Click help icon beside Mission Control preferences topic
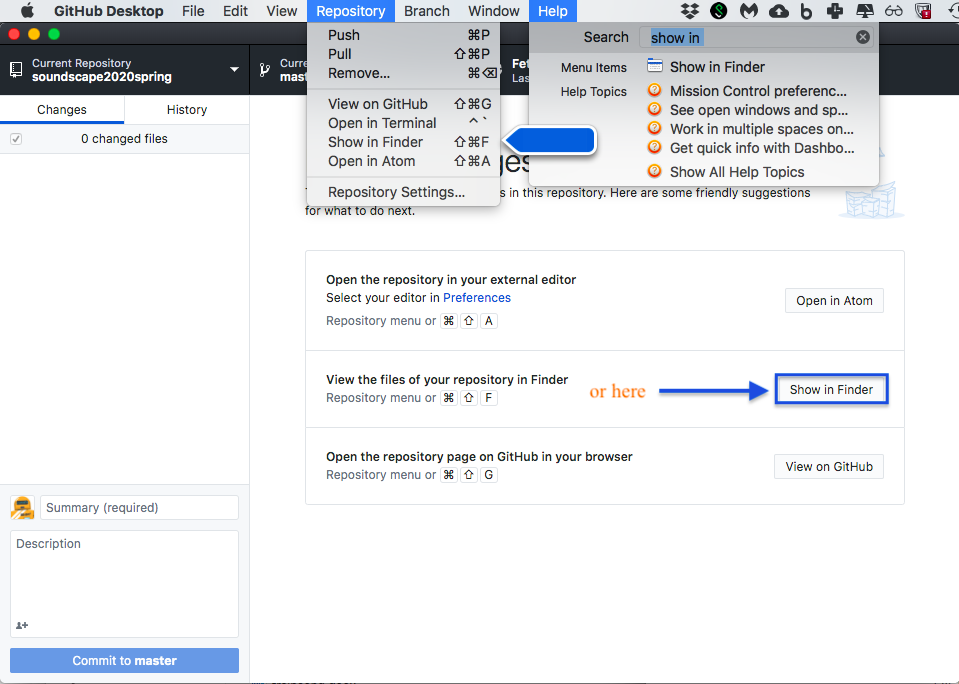Screen dimensions: 959x684 (654, 91)
